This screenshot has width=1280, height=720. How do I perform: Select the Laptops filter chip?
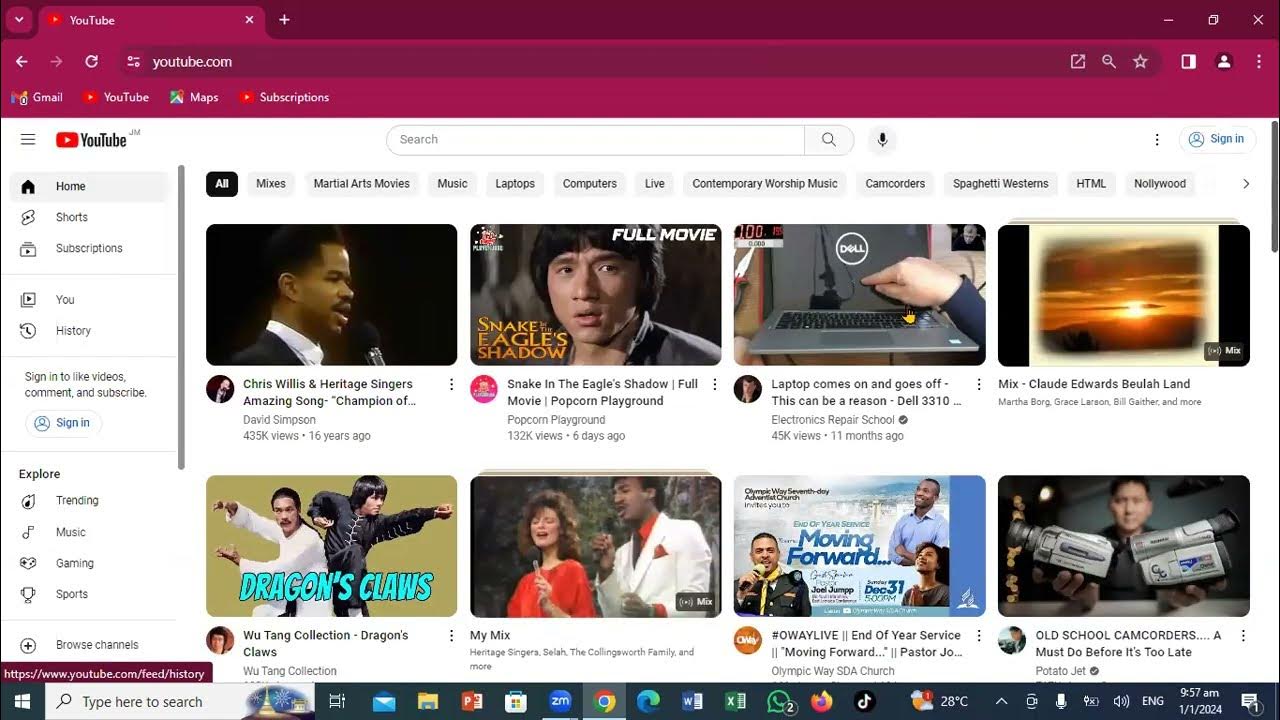pos(515,184)
